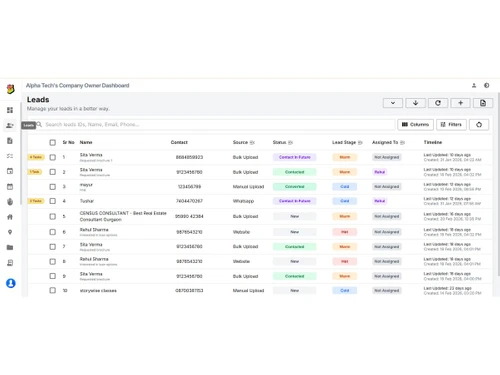Screen dimensions: 500x375
Task: Click the '2 Tasks' badge on Tushar's row
Action: click(36, 201)
